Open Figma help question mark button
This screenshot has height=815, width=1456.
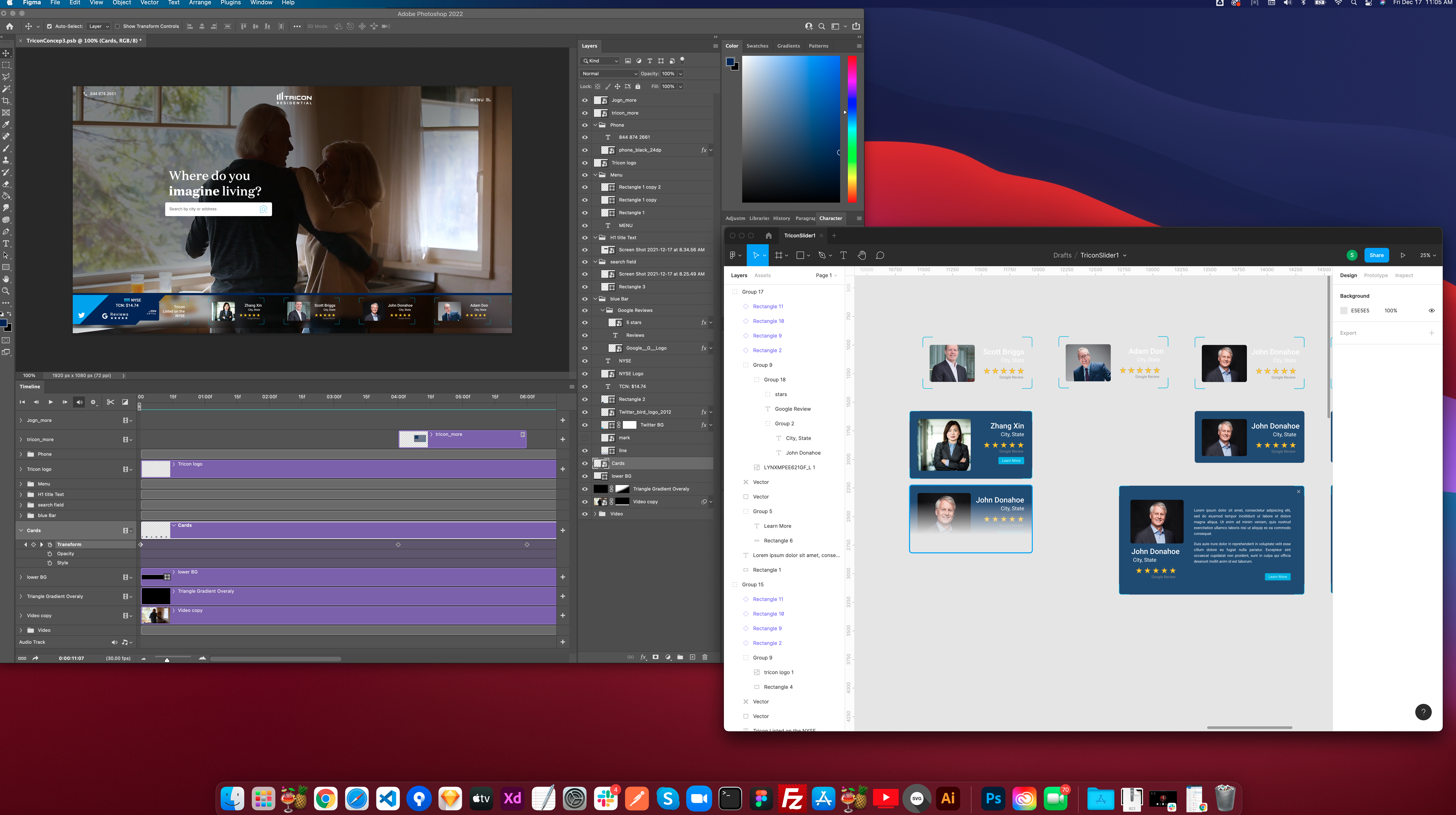pyautogui.click(x=1423, y=712)
